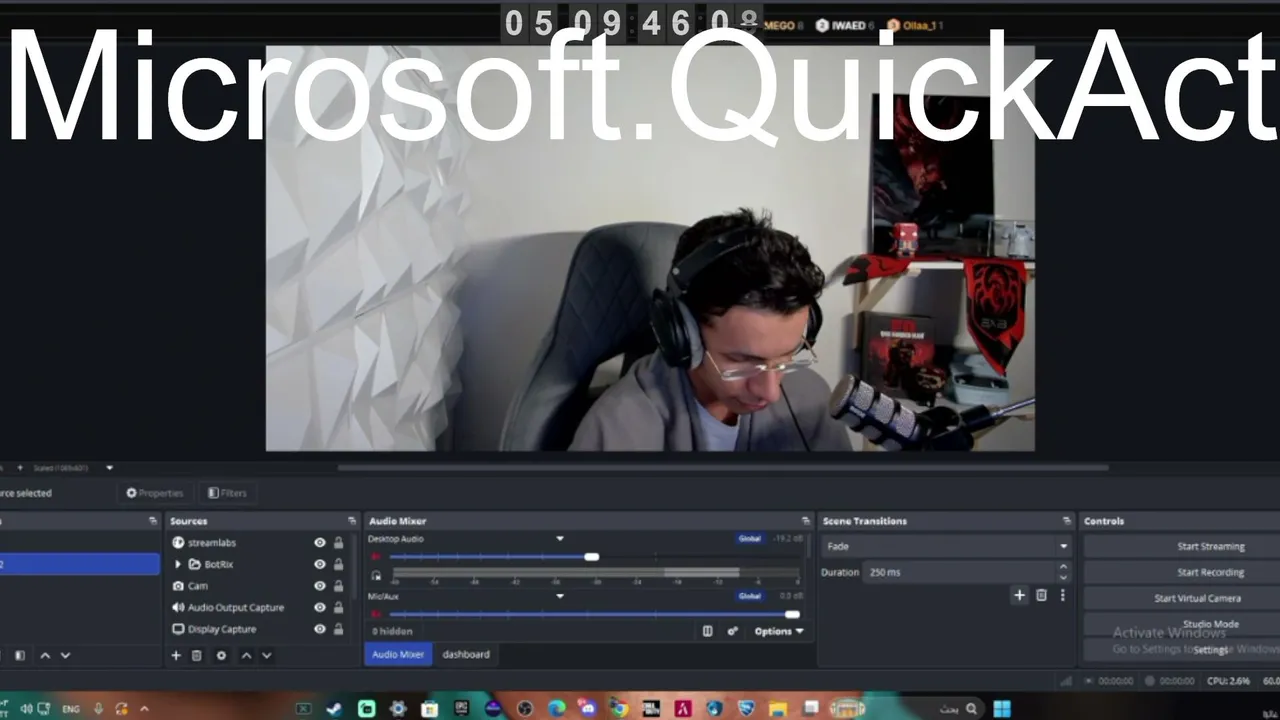
Task: Open Steam from the taskbar
Action: pos(334,709)
